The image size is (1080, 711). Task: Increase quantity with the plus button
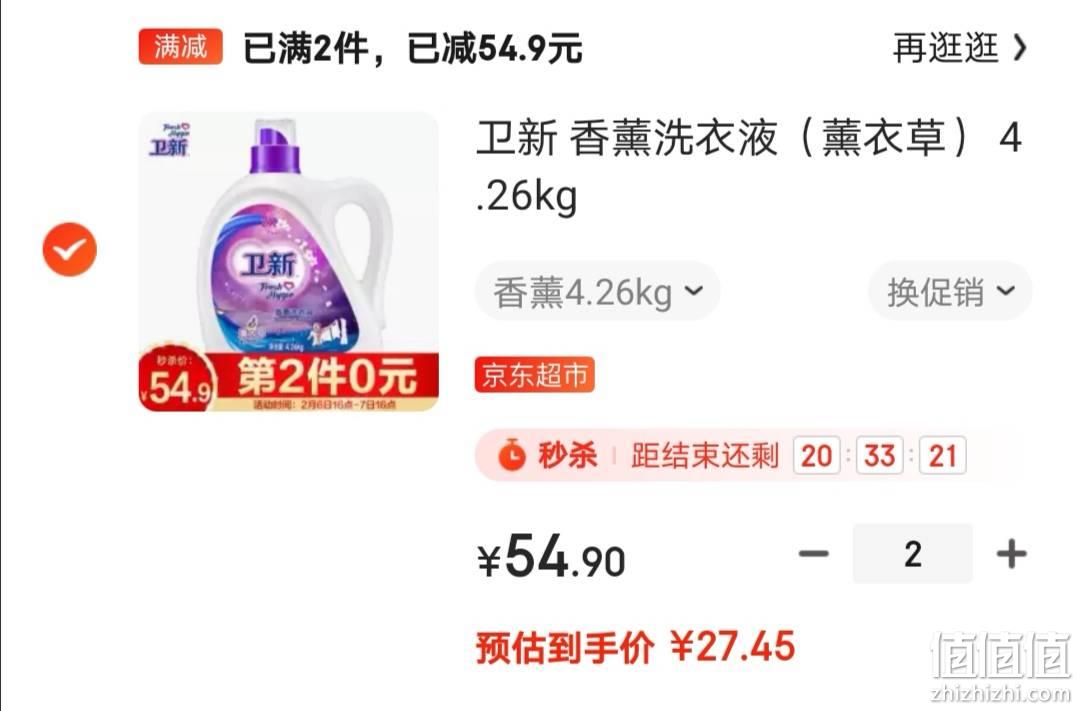click(x=1012, y=553)
